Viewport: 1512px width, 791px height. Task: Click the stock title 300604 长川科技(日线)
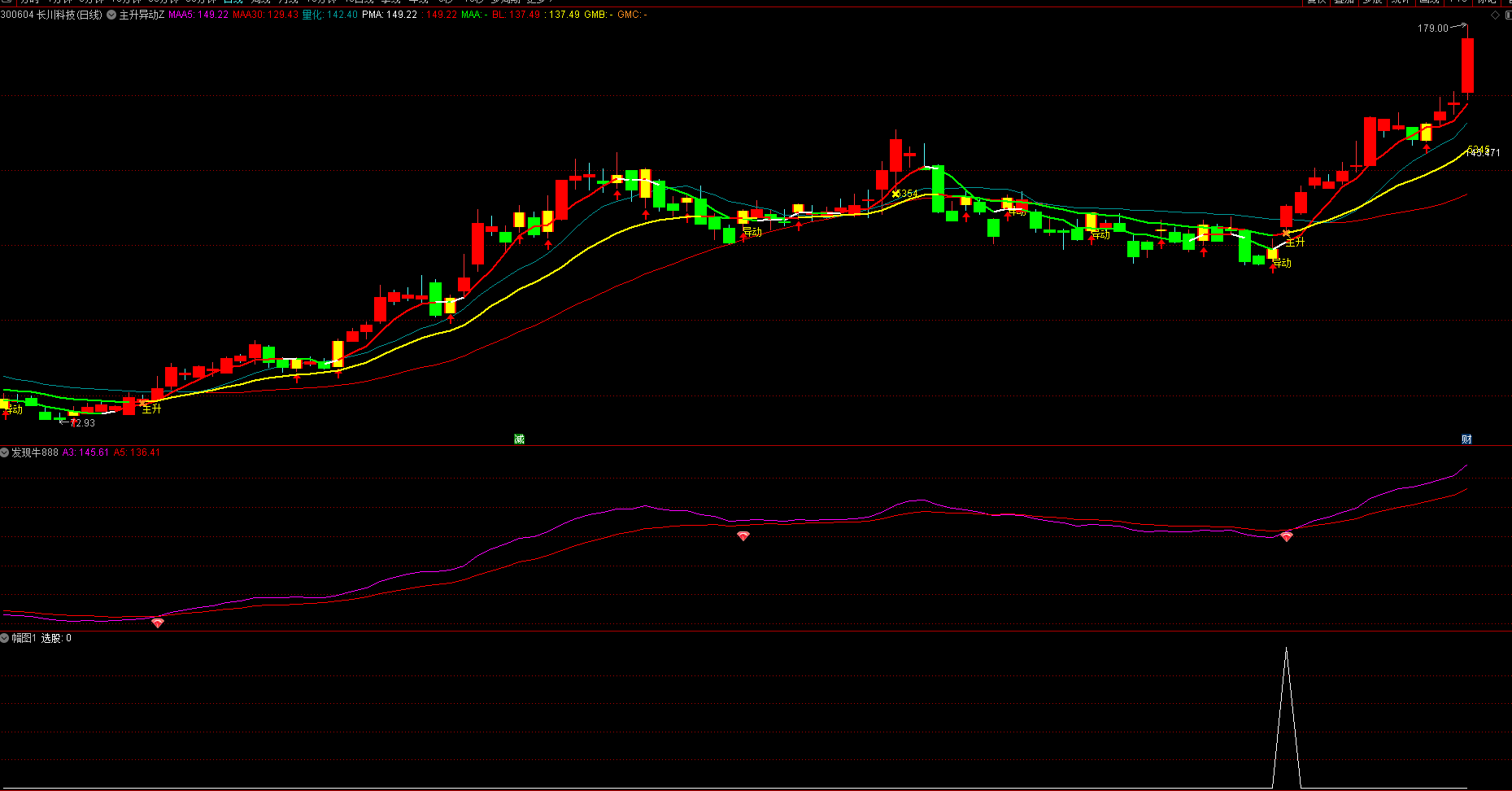pyautogui.click(x=51, y=15)
